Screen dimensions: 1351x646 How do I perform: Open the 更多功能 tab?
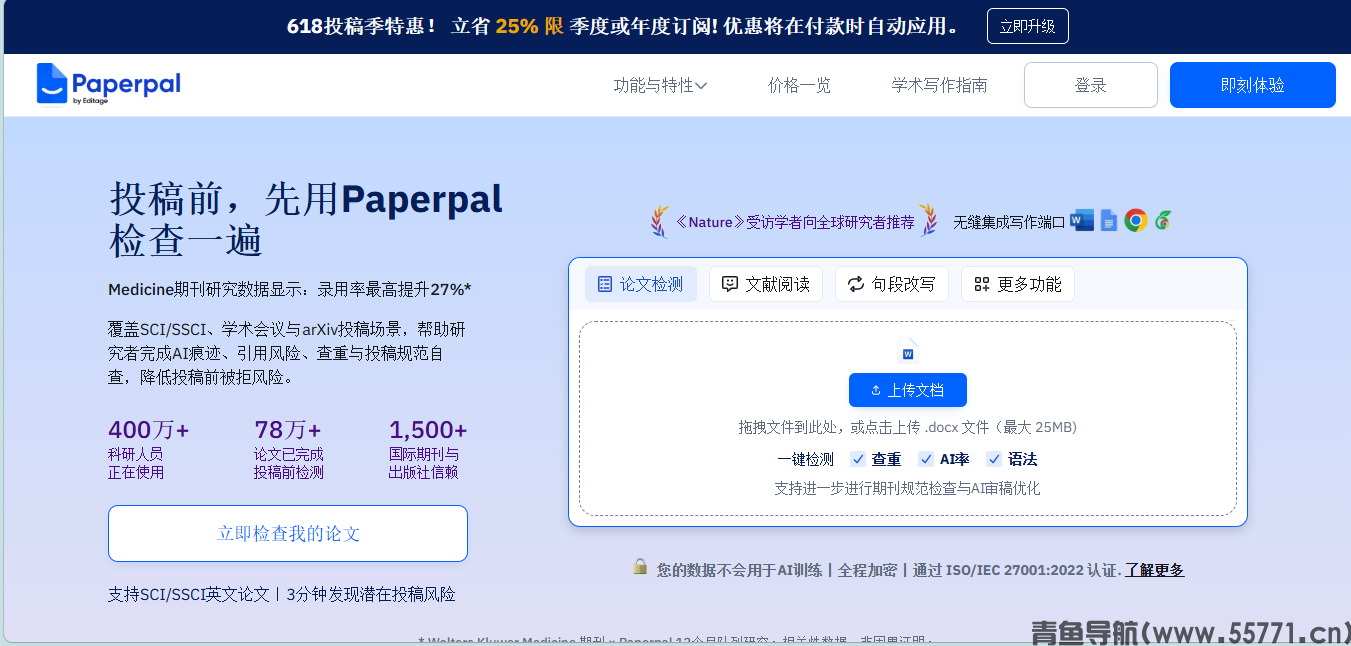pyautogui.click(x=1018, y=284)
